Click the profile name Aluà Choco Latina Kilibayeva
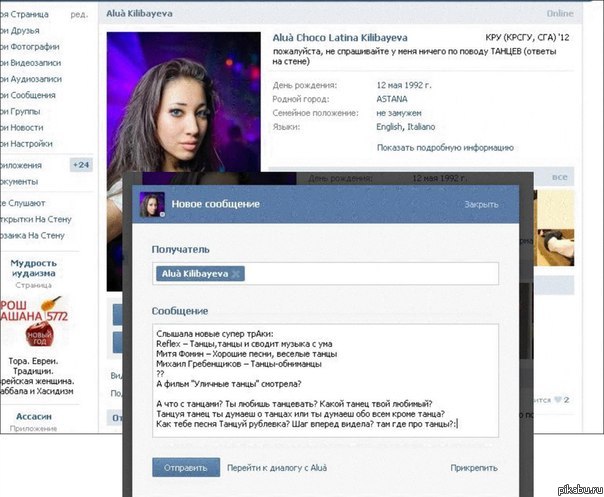Screen dimensions: 604x497 point(340,38)
